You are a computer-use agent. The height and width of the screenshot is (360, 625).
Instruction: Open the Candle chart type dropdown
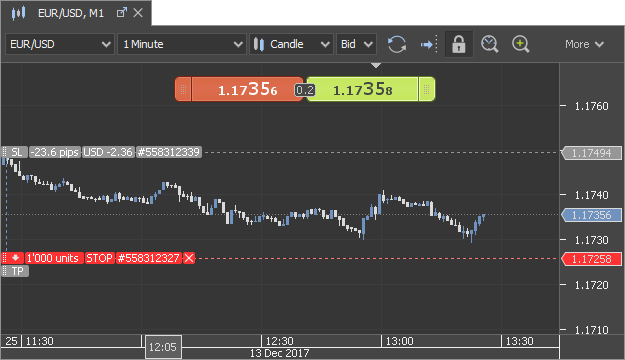coord(291,44)
